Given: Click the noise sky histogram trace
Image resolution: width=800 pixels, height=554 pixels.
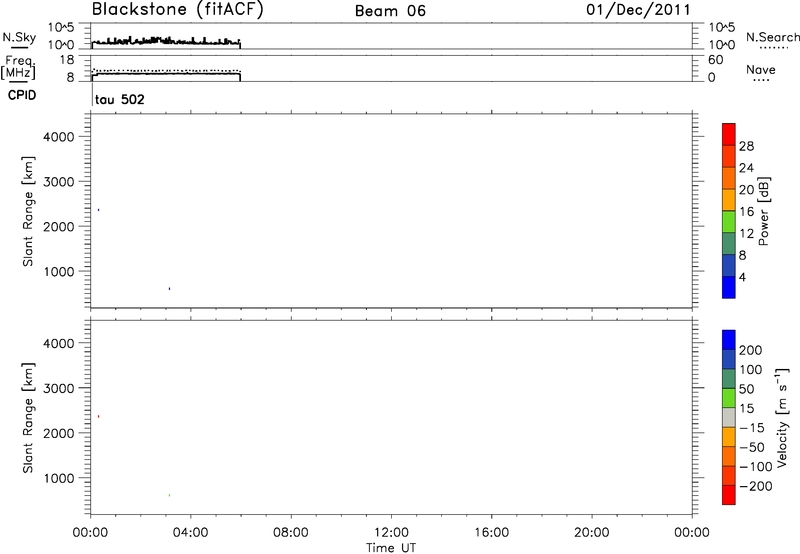Looking at the screenshot, I should 166,41.
